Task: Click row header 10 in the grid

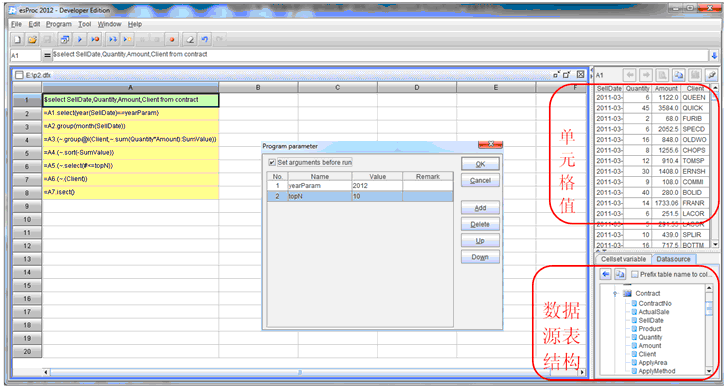Action: tap(27, 219)
